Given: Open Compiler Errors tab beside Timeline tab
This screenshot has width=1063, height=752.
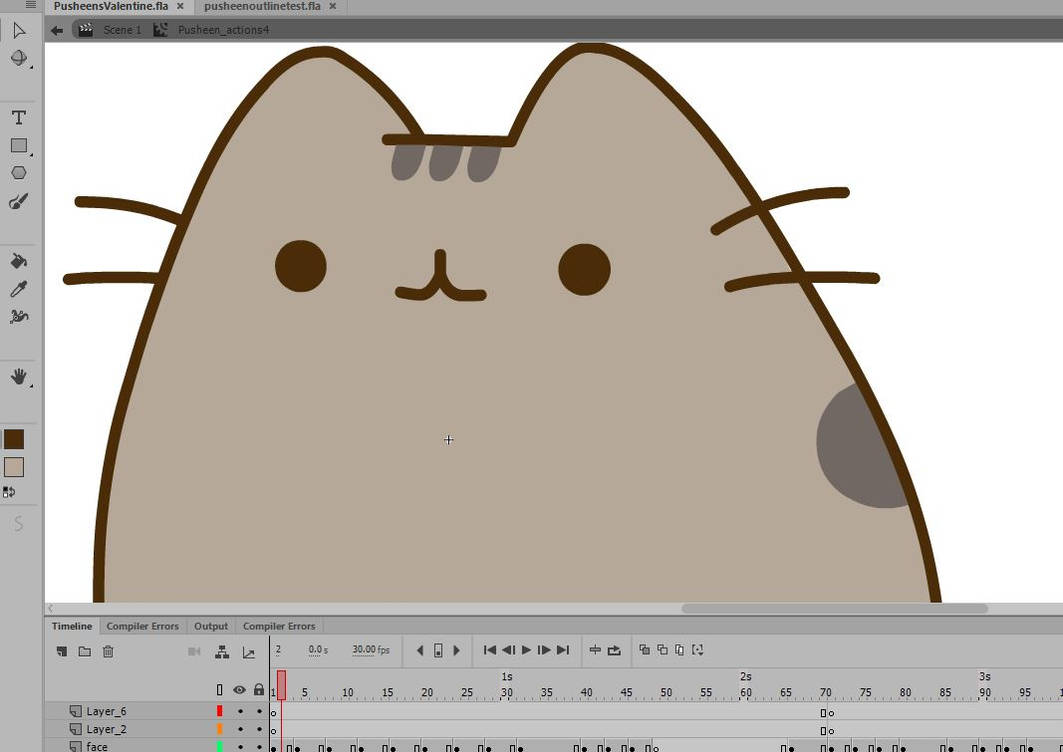Looking at the screenshot, I should (x=142, y=626).
